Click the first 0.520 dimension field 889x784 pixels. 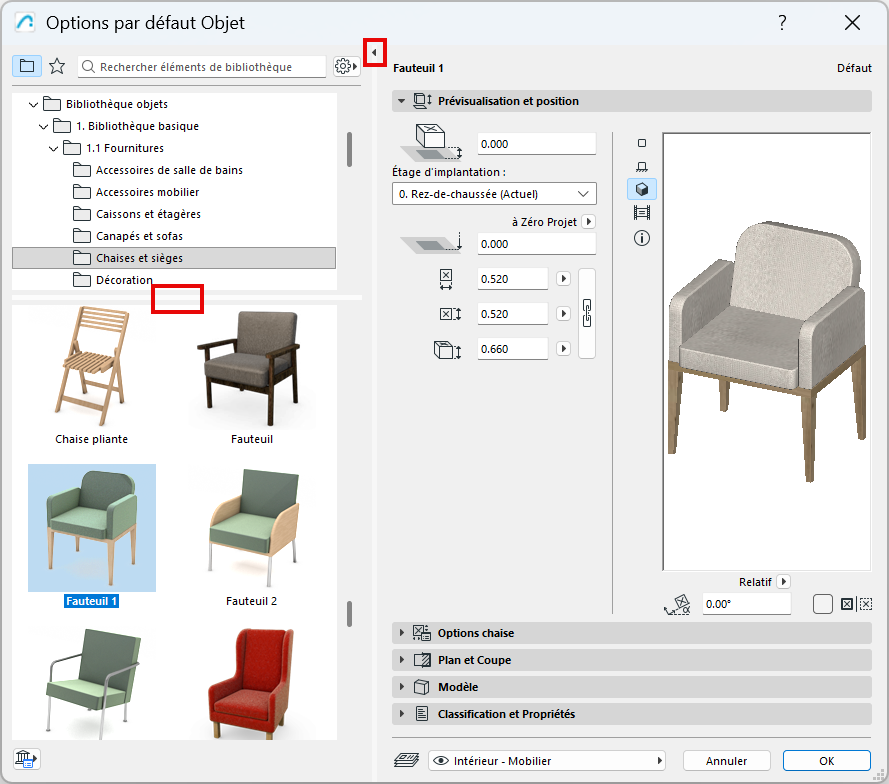click(513, 279)
